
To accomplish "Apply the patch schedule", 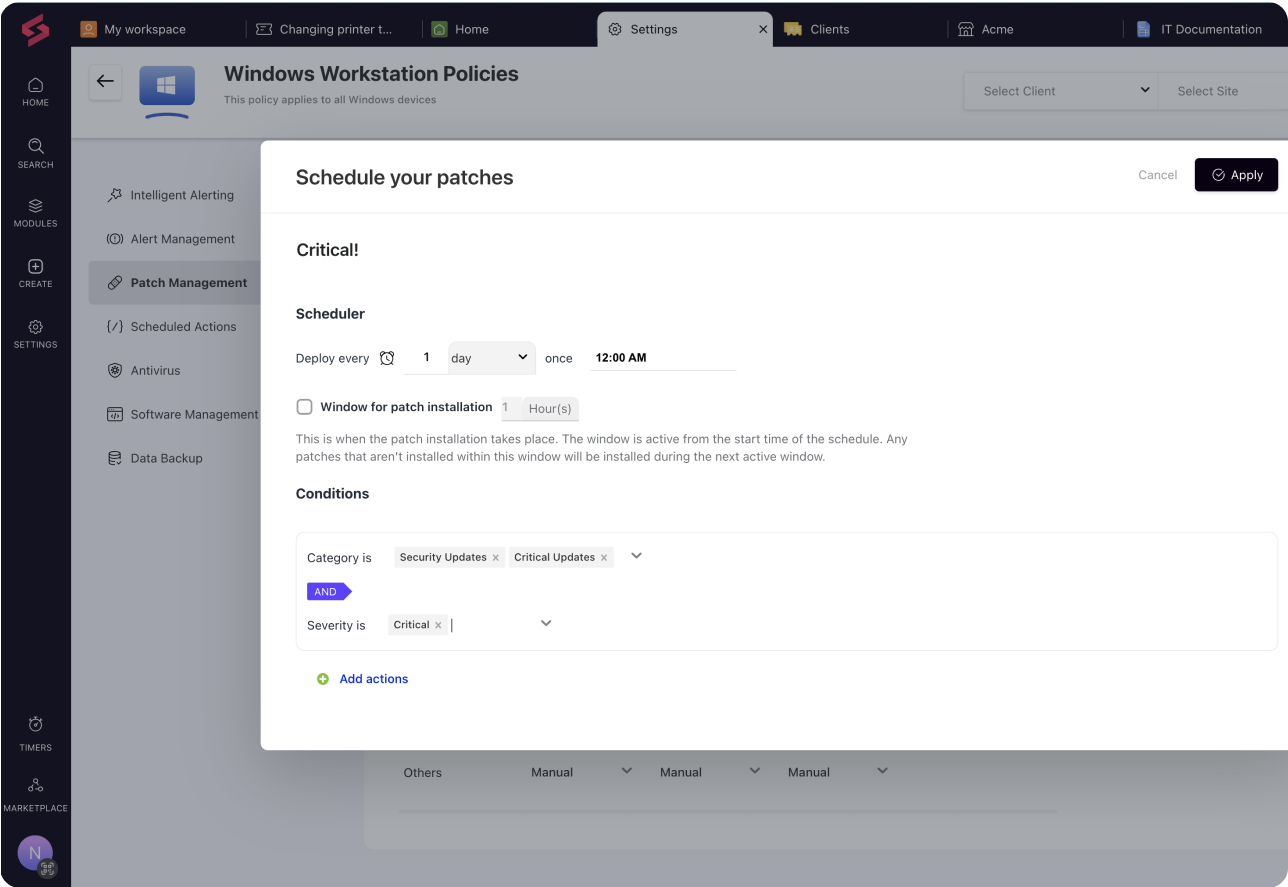I will [1236, 174].
